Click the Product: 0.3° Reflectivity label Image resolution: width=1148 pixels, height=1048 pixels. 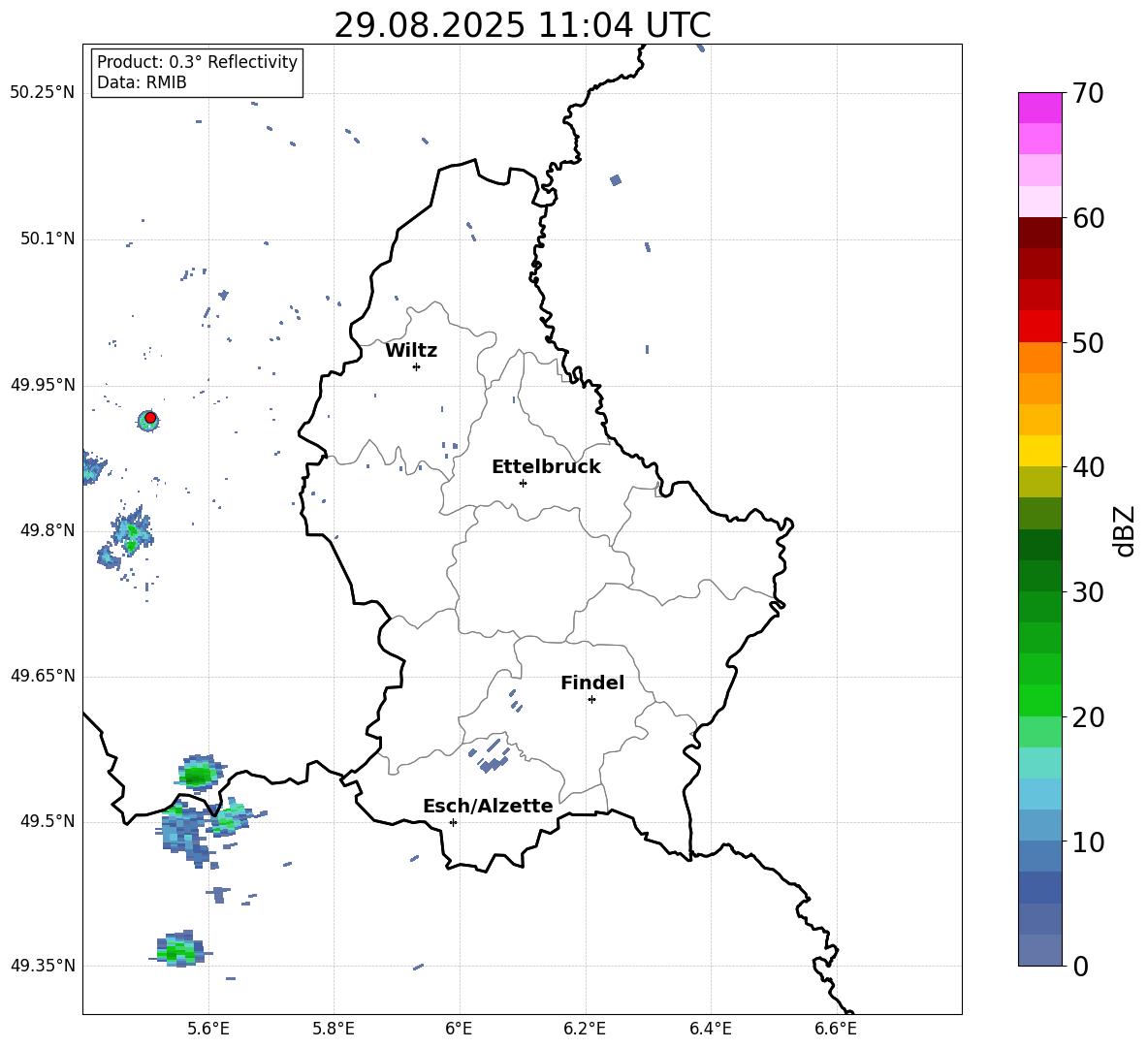pyautogui.click(x=197, y=62)
